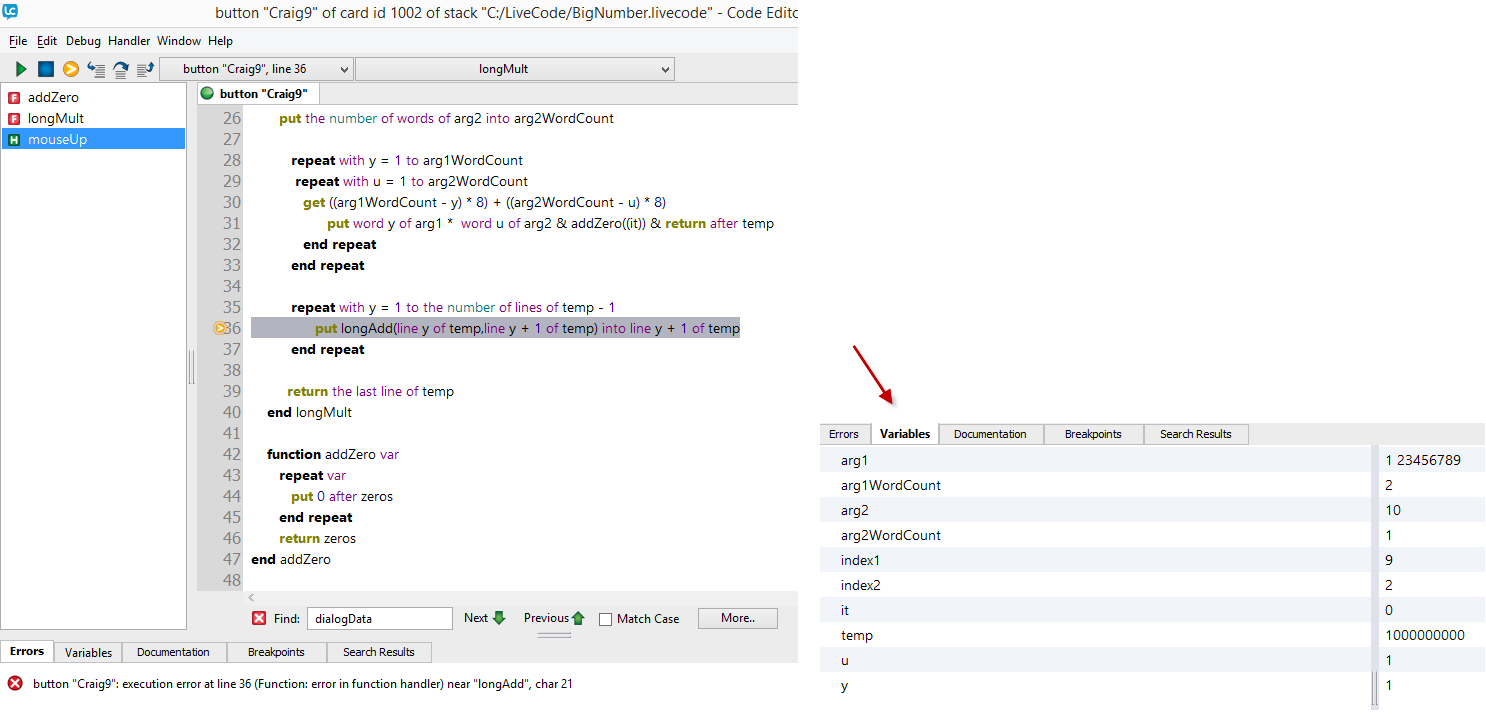Screen dimensions: 1486x726
Task: Click the More.. button
Action: 737,618
